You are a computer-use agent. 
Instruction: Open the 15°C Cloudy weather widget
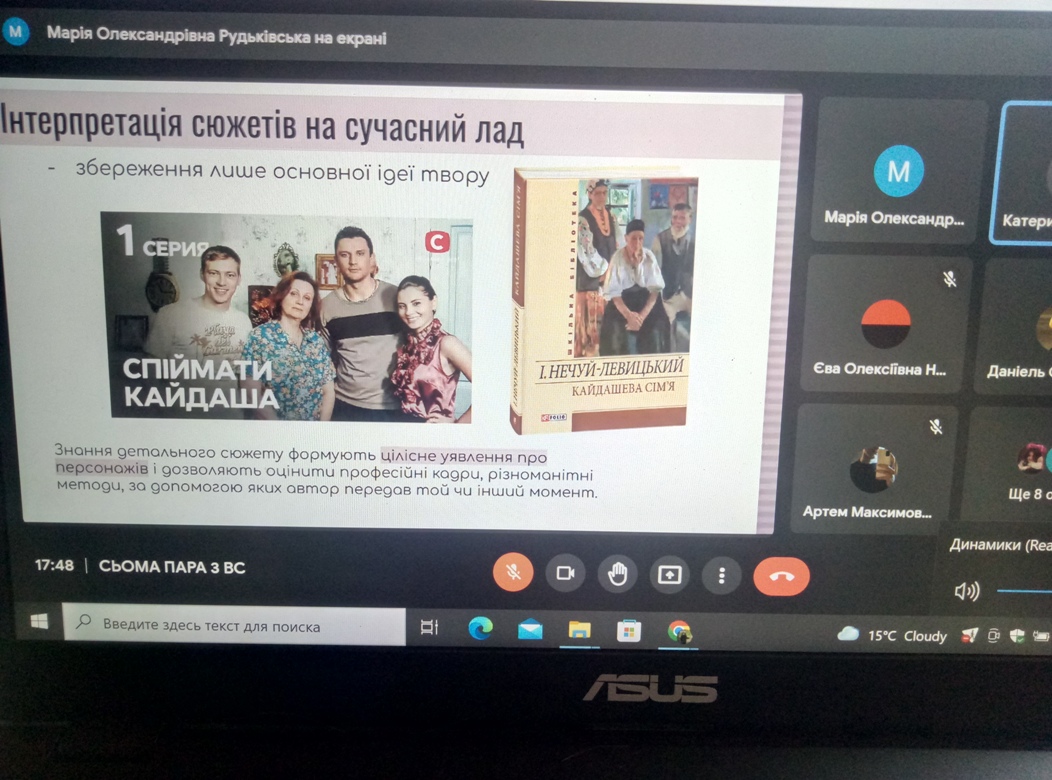(892, 635)
